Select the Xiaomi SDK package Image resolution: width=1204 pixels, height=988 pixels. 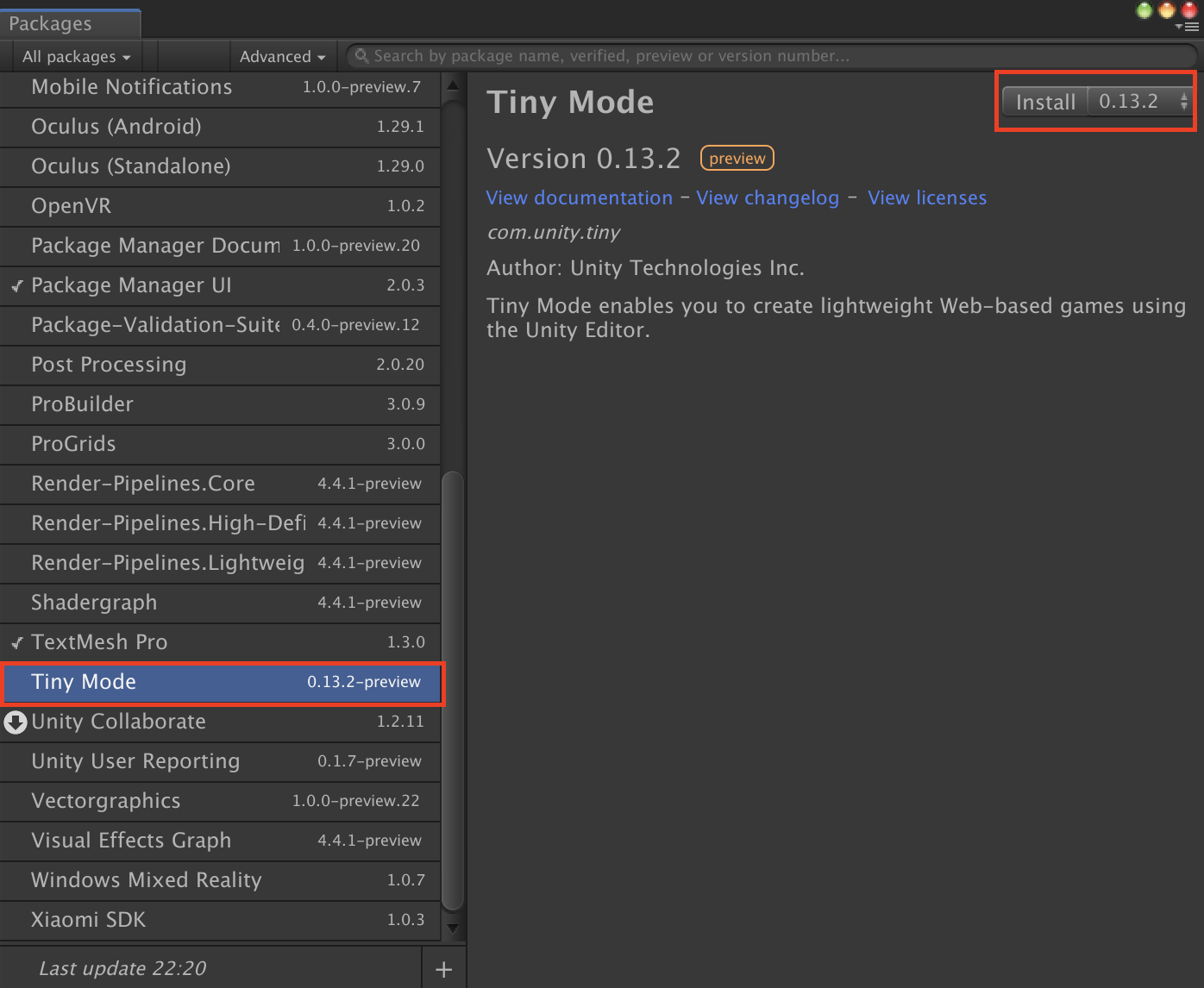pyautogui.click(x=220, y=920)
